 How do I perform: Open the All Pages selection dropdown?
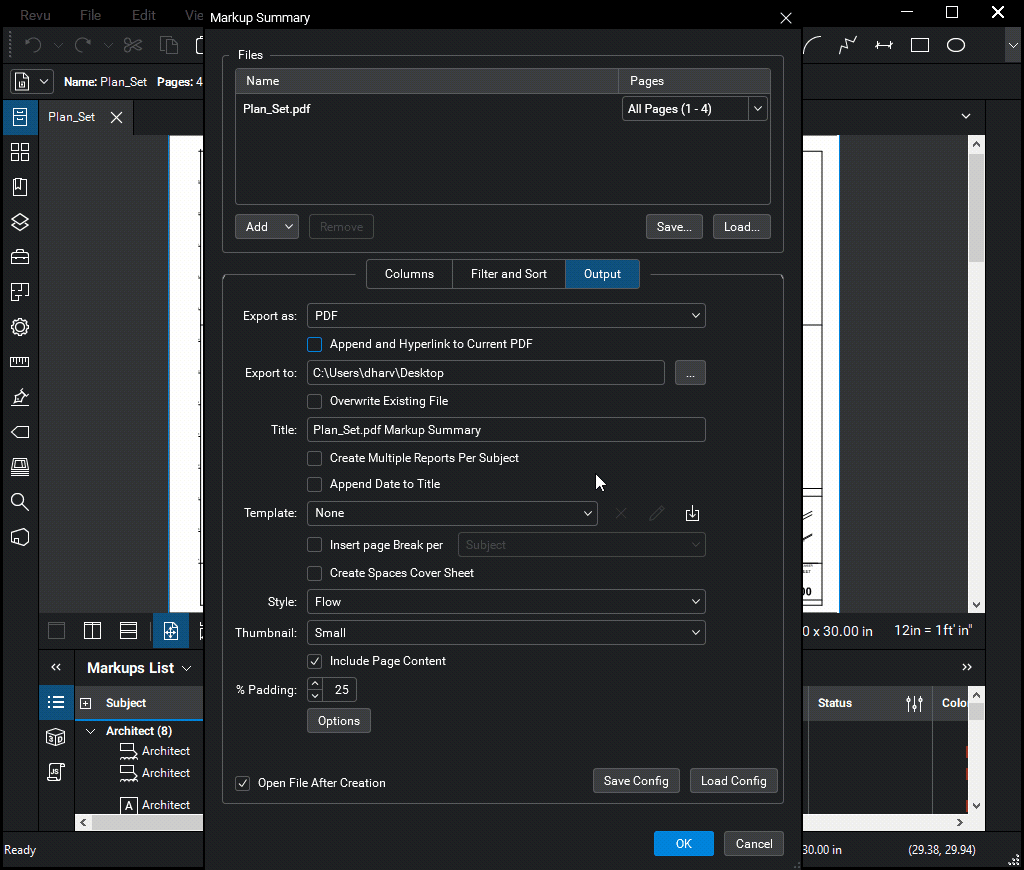(757, 108)
